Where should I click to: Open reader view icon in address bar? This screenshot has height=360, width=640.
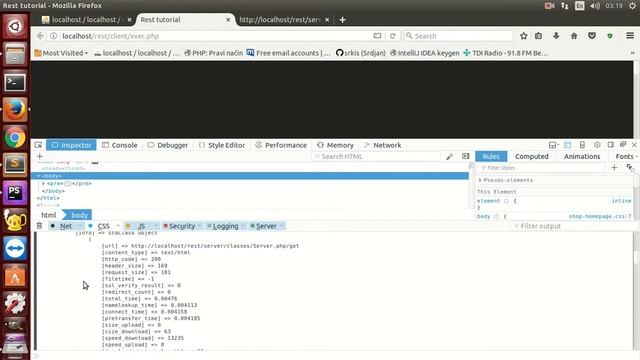click(x=377, y=36)
